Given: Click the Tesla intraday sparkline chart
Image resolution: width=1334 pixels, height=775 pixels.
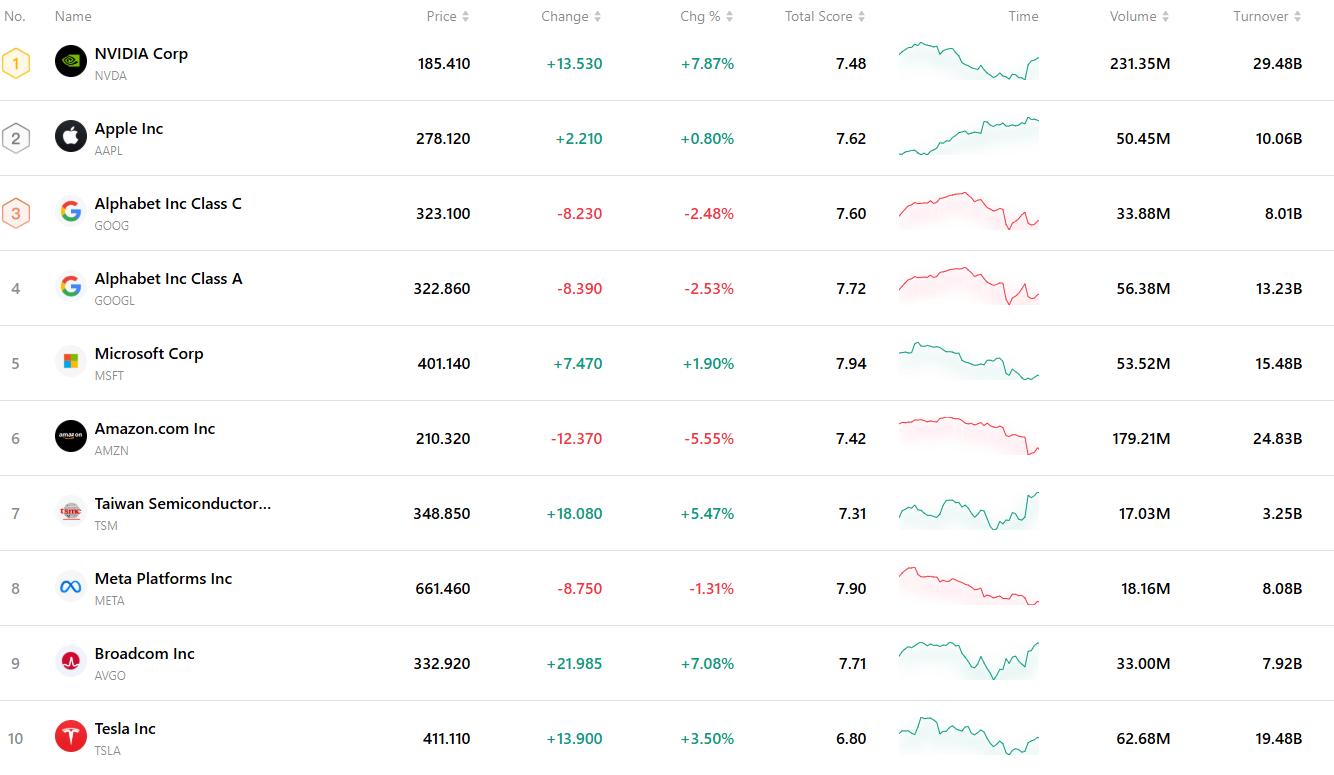Looking at the screenshot, I should pyautogui.click(x=968, y=737).
